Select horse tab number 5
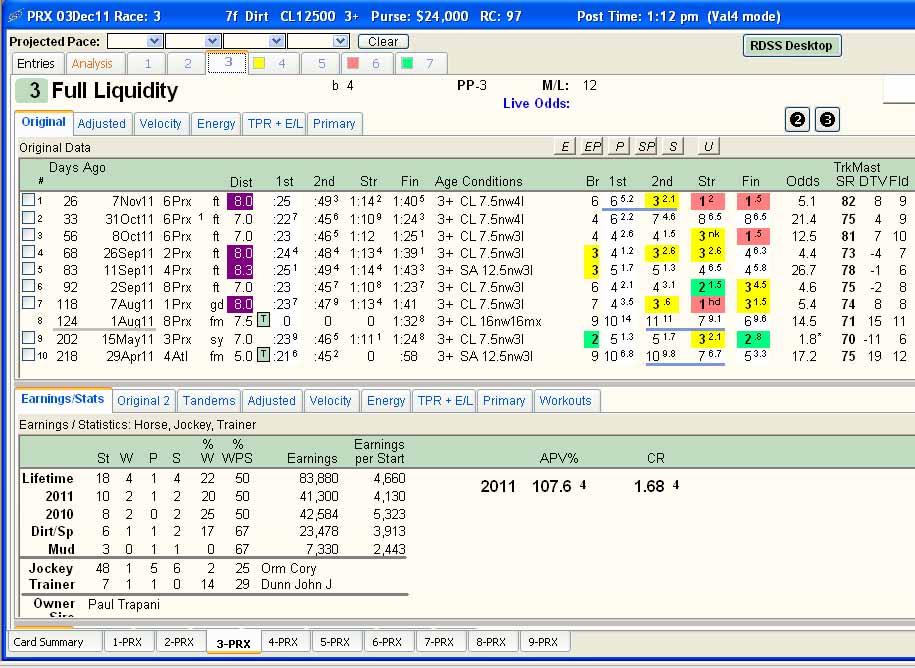This screenshot has height=668, width=915. pos(322,64)
